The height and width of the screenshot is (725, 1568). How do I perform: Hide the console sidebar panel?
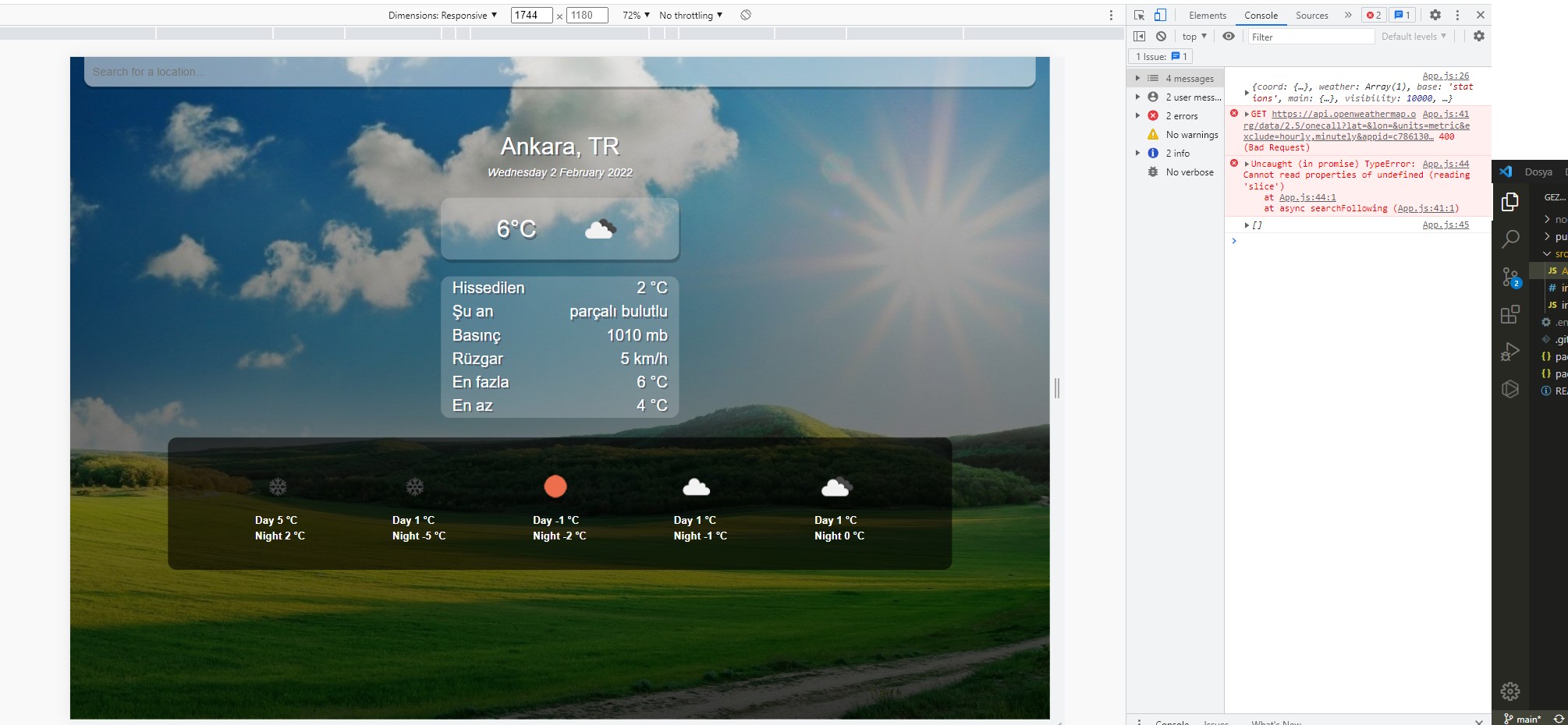tap(1139, 36)
